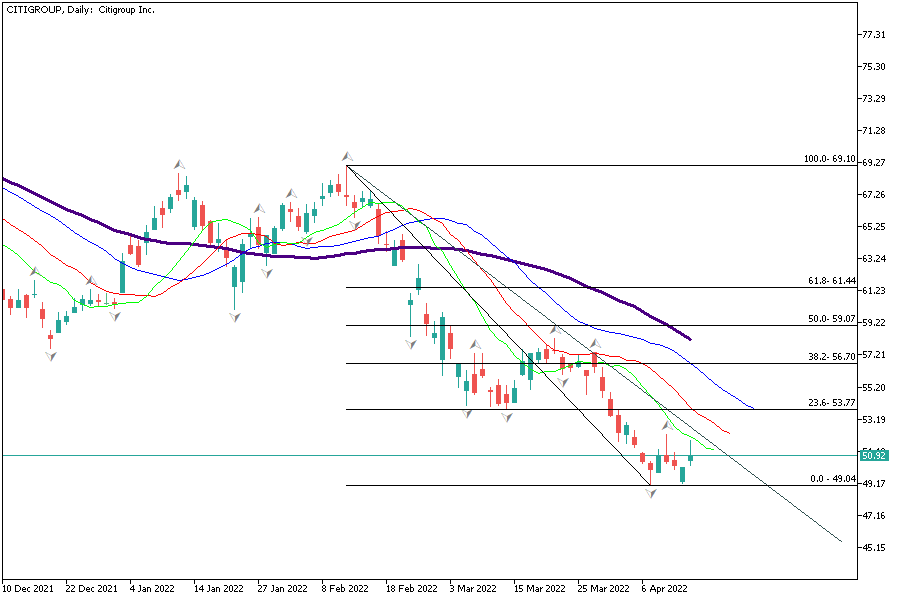Select the right end of the red moving average line
This screenshot has width=900, height=600.
(x=730, y=433)
